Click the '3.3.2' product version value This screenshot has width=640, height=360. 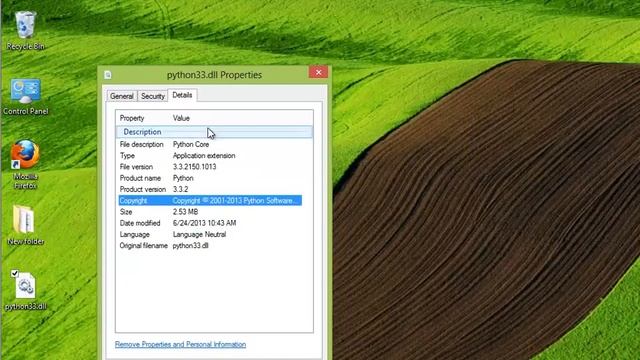tap(180, 189)
